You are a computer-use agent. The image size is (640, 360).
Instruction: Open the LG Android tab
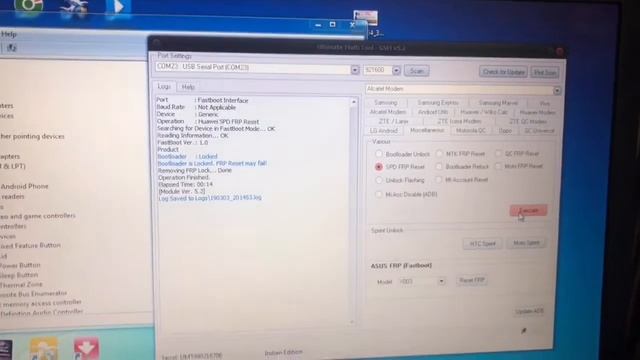(384, 131)
